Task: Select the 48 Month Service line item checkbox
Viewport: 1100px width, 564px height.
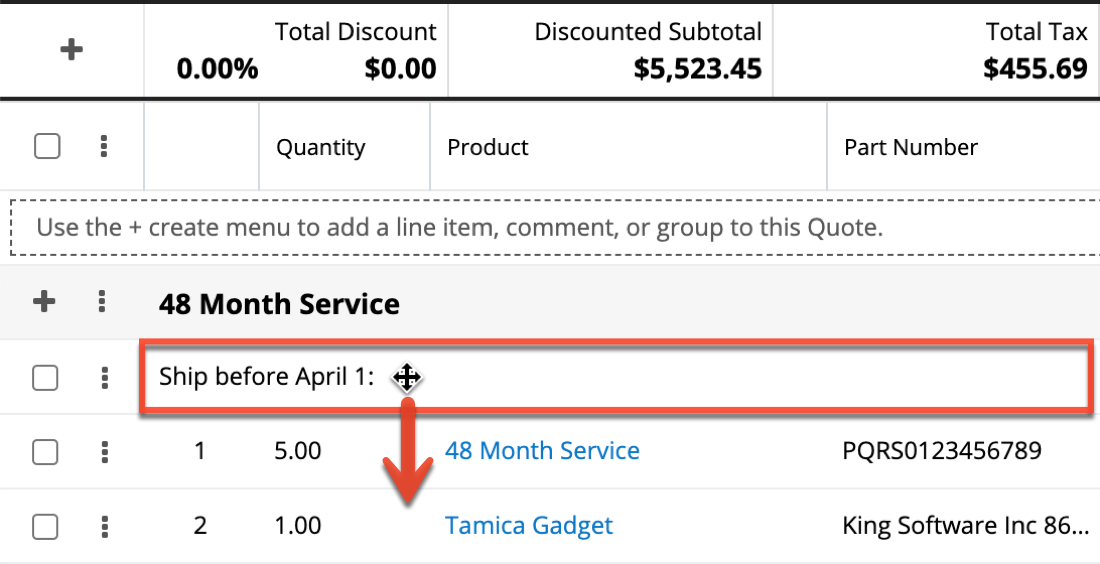Action: tap(46, 452)
